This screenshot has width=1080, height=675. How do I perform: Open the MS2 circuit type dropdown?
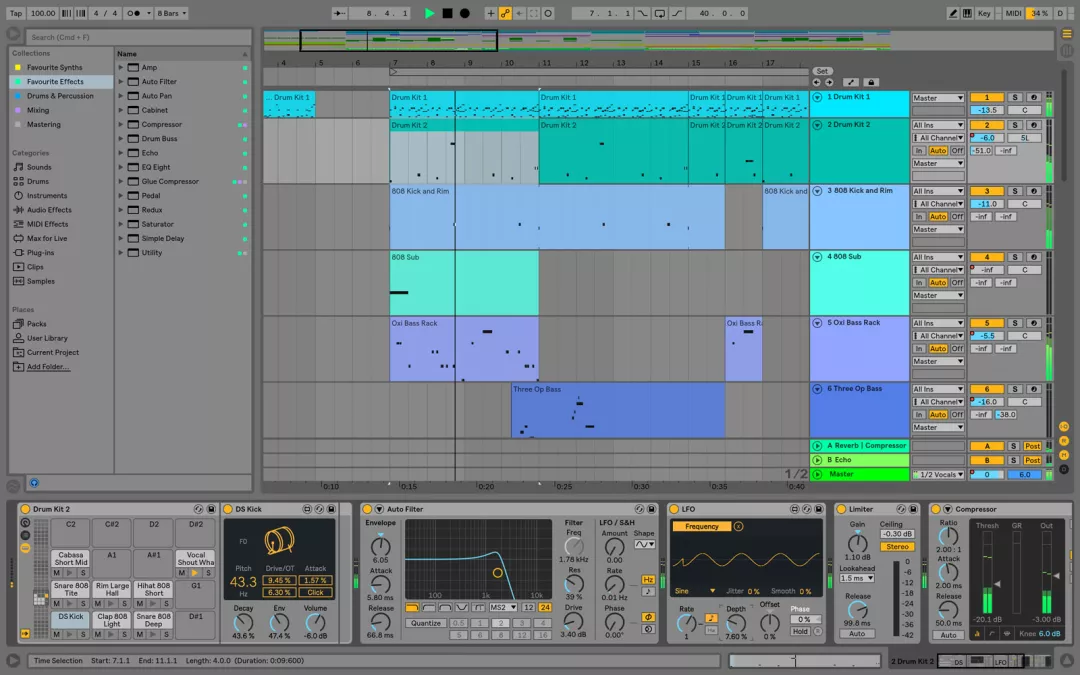point(503,608)
